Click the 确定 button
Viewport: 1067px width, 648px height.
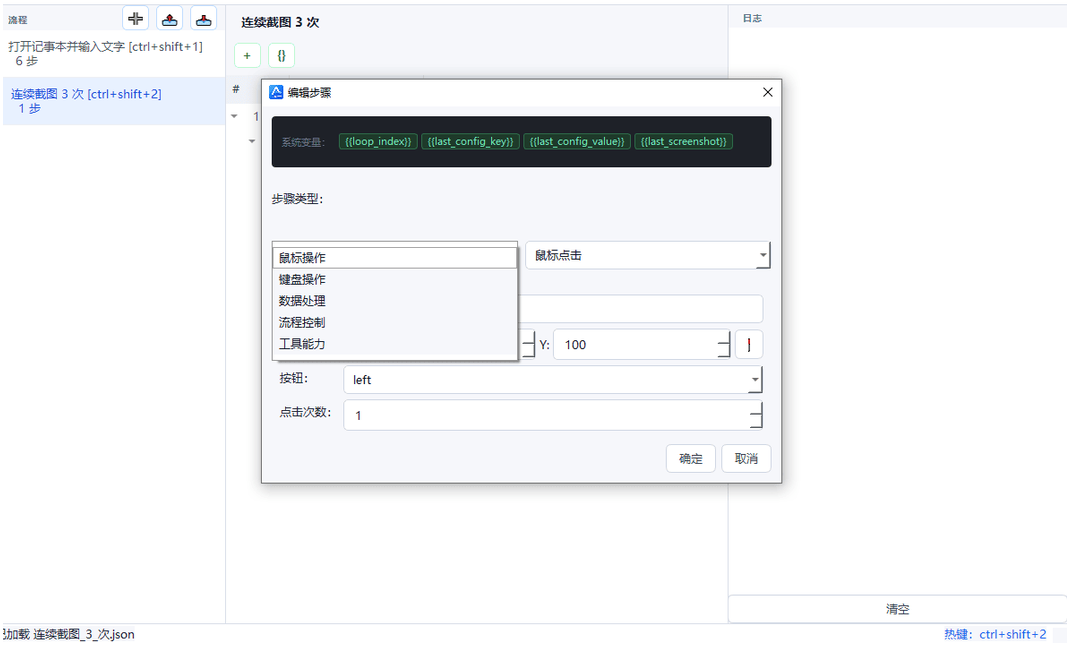[691, 458]
